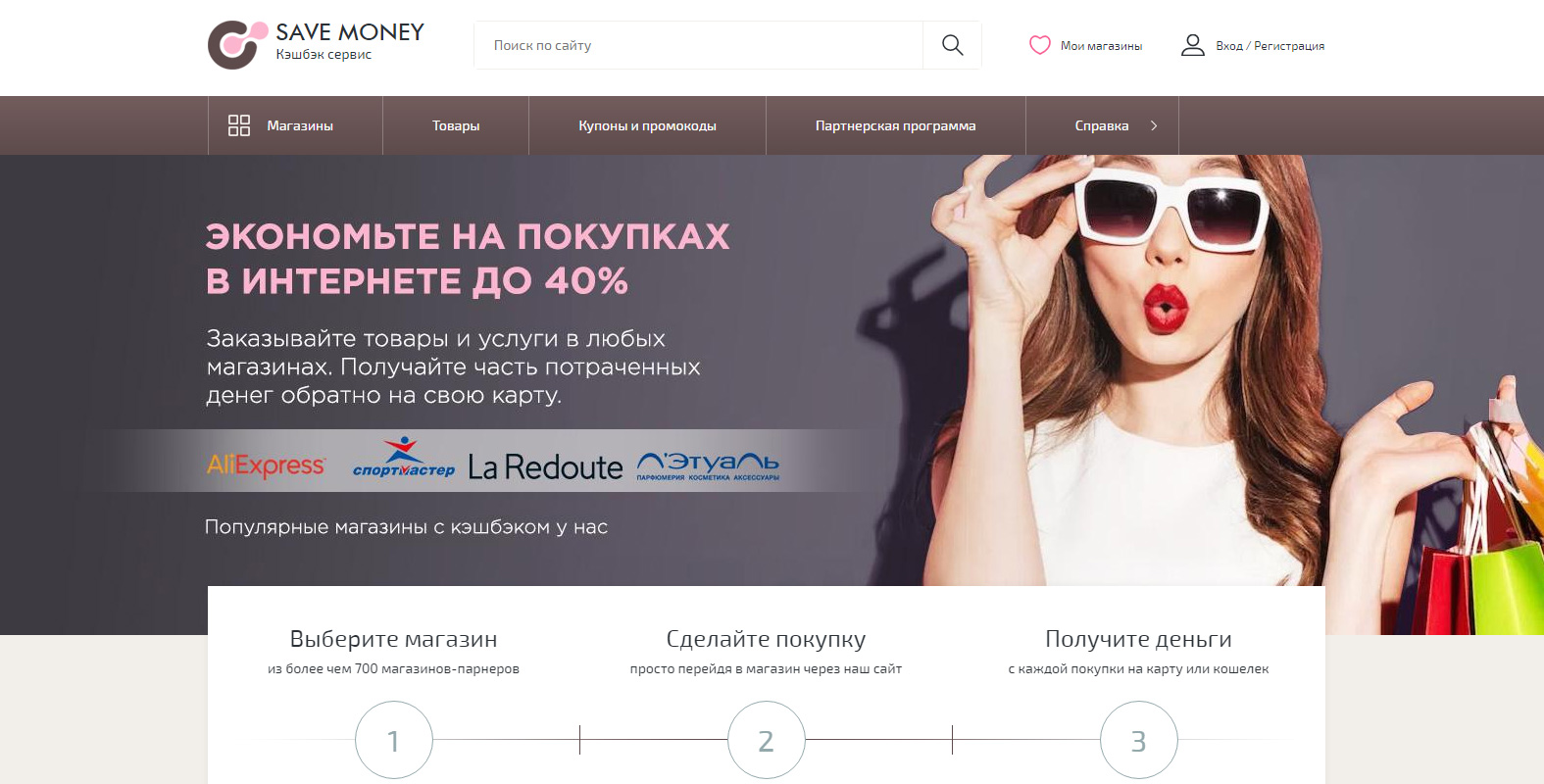
Task: Focus the Поиск по сайту search field
Action: point(698,45)
